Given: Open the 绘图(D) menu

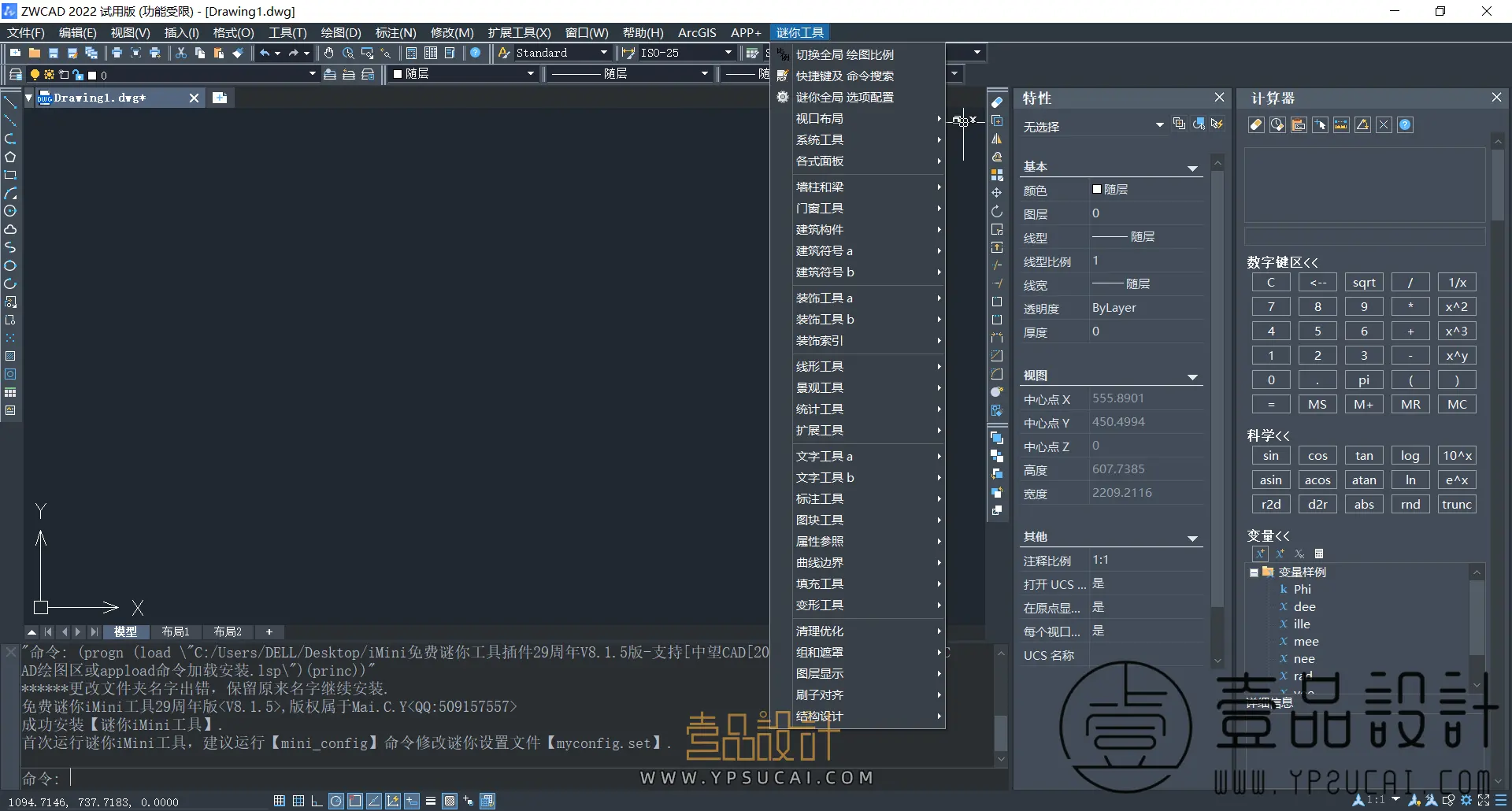Looking at the screenshot, I should [x=340, y=32].
